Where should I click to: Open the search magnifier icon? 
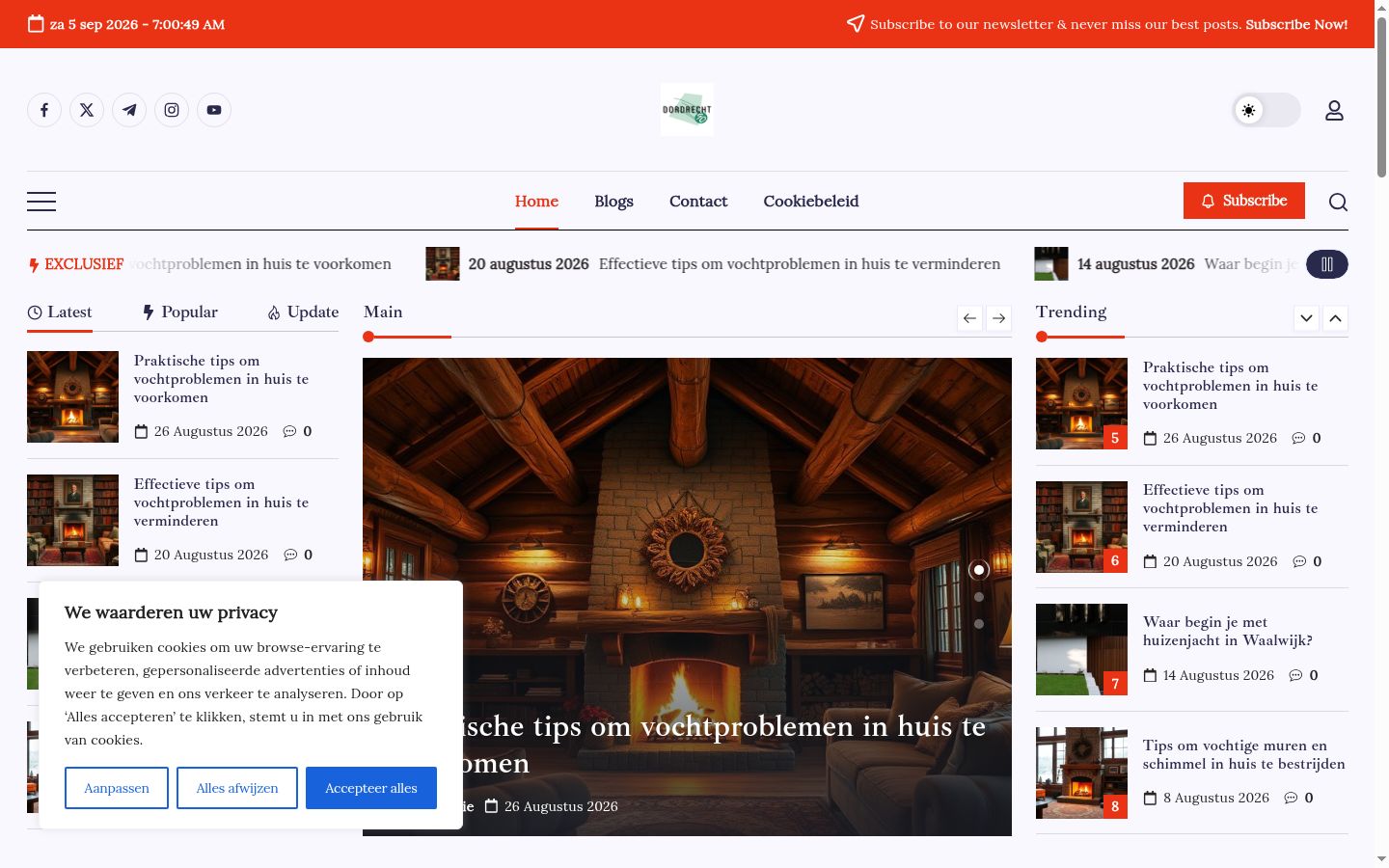point(1338,202)
